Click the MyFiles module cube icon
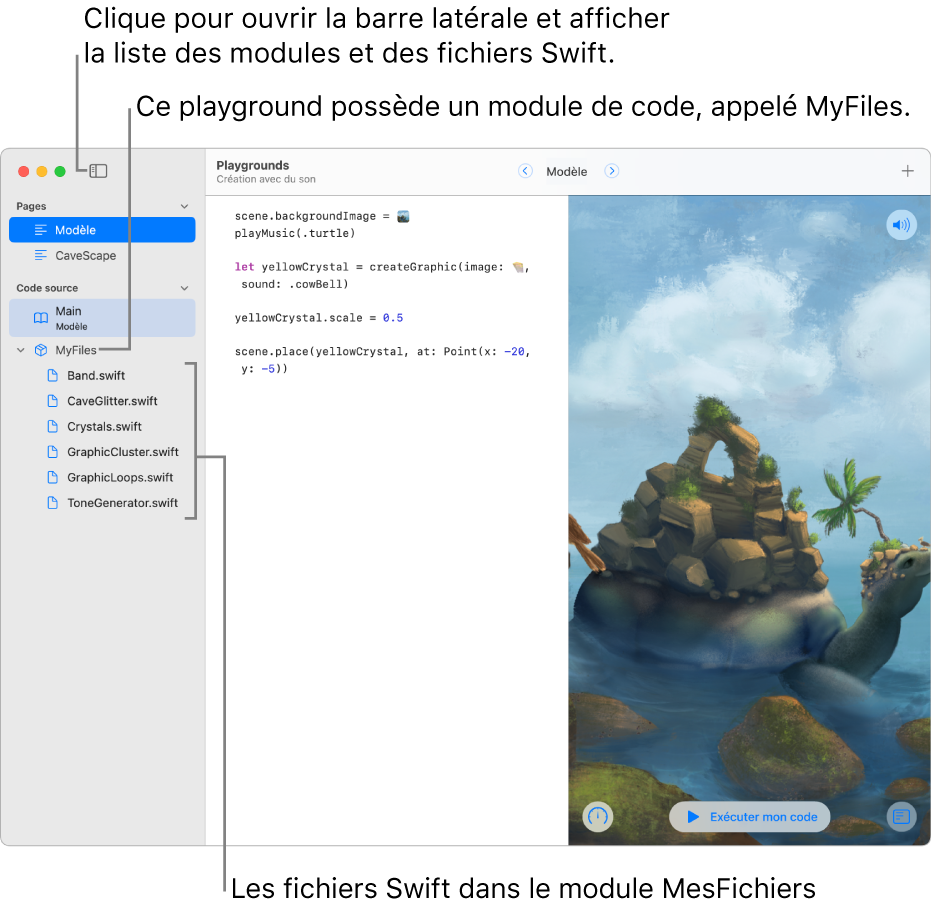This screenshot has height=910, width=931. [41, 350]
